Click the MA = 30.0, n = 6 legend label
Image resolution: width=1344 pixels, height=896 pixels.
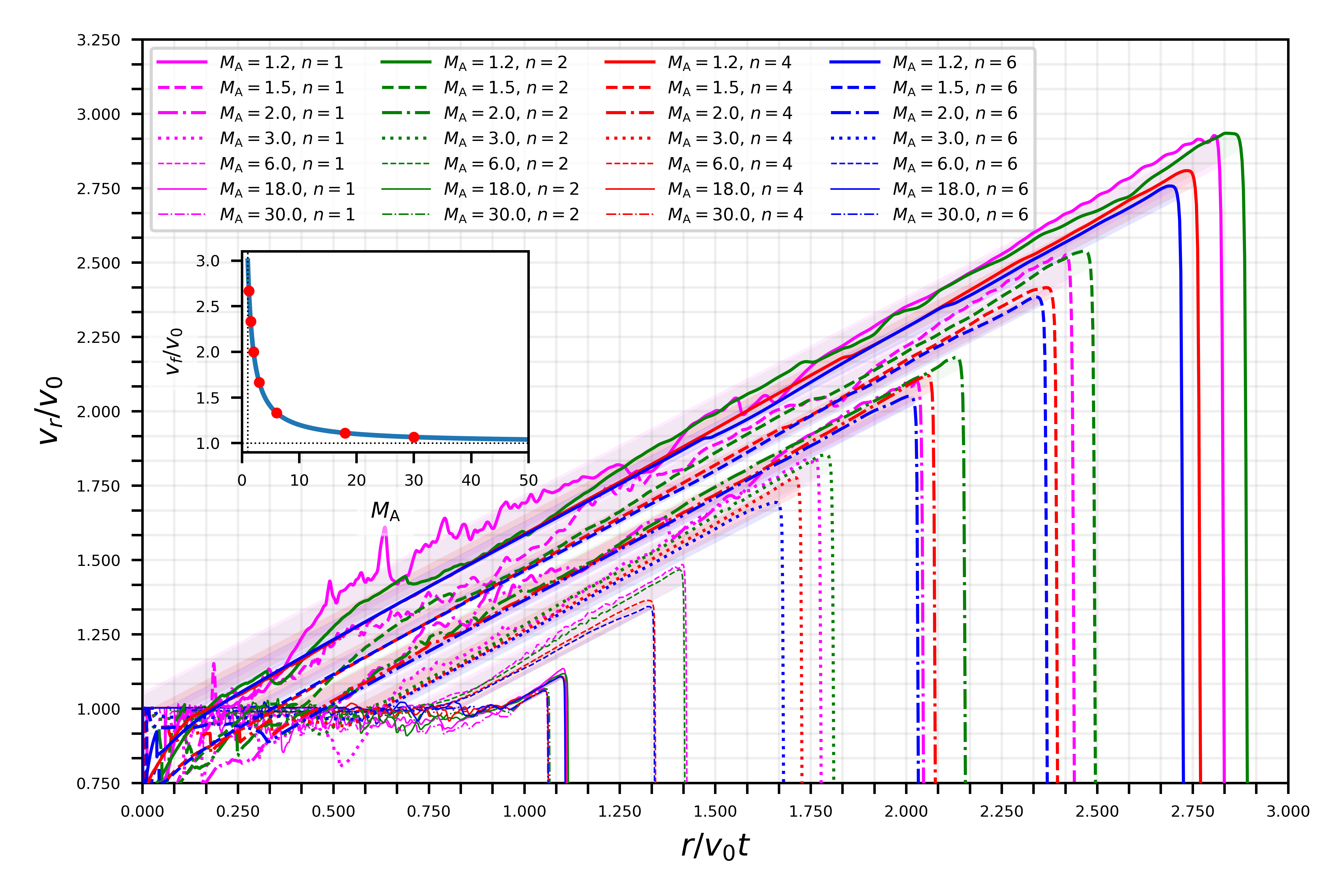960,215
